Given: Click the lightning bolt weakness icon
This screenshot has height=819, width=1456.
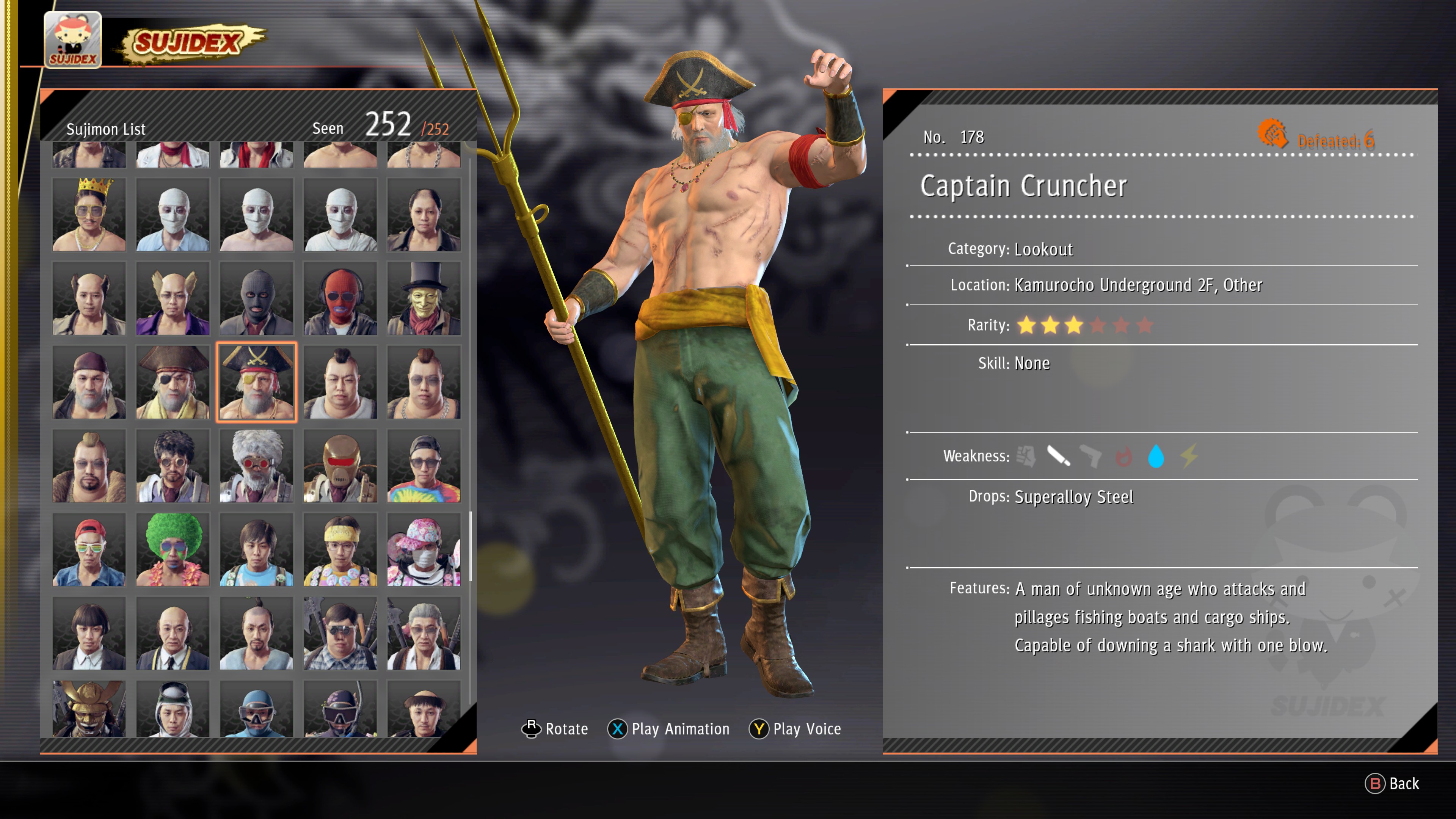Looking at the screenshot, I should 1189,456.
